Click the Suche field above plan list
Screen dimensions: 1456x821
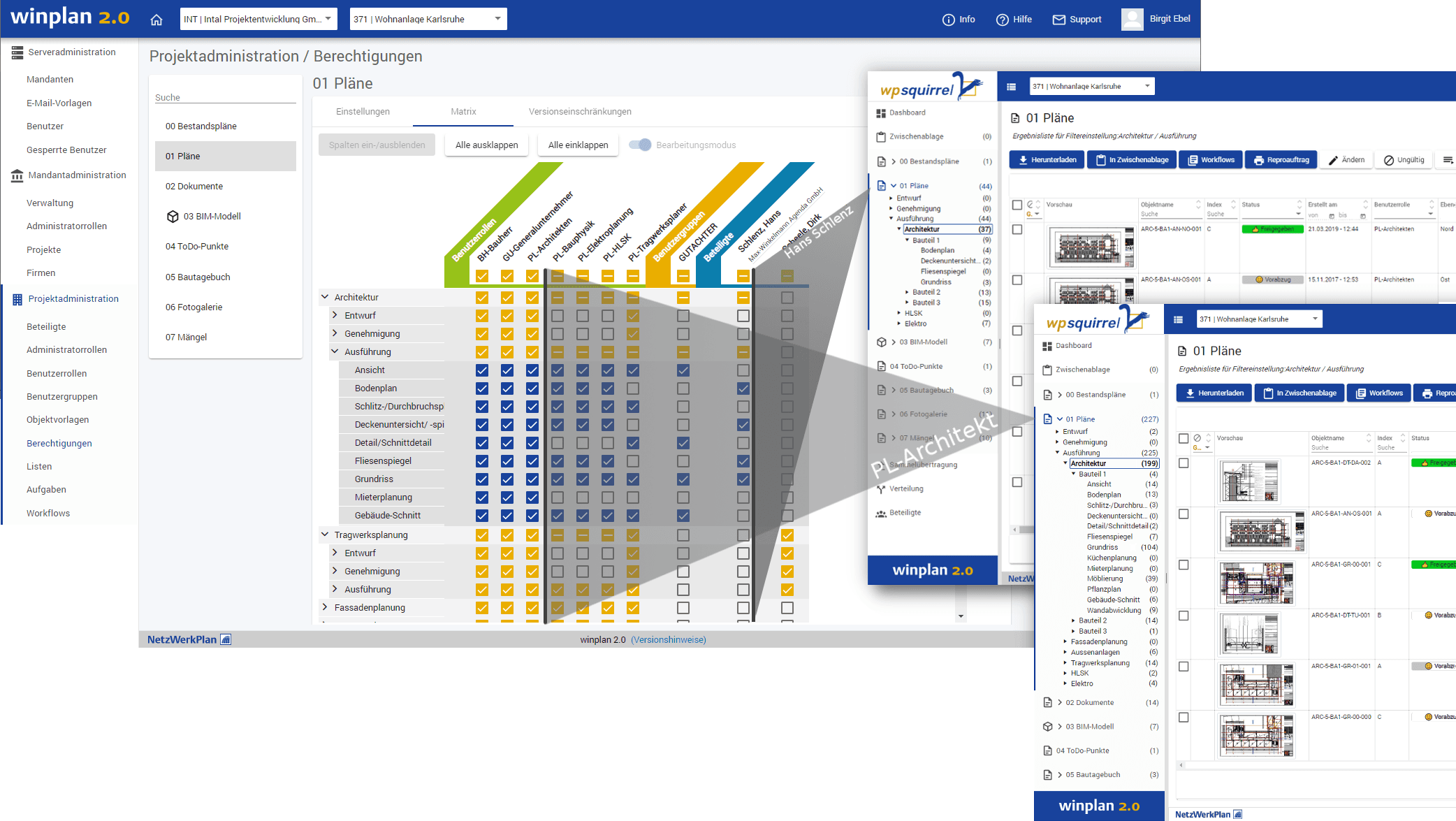click(x=226, y=98)
